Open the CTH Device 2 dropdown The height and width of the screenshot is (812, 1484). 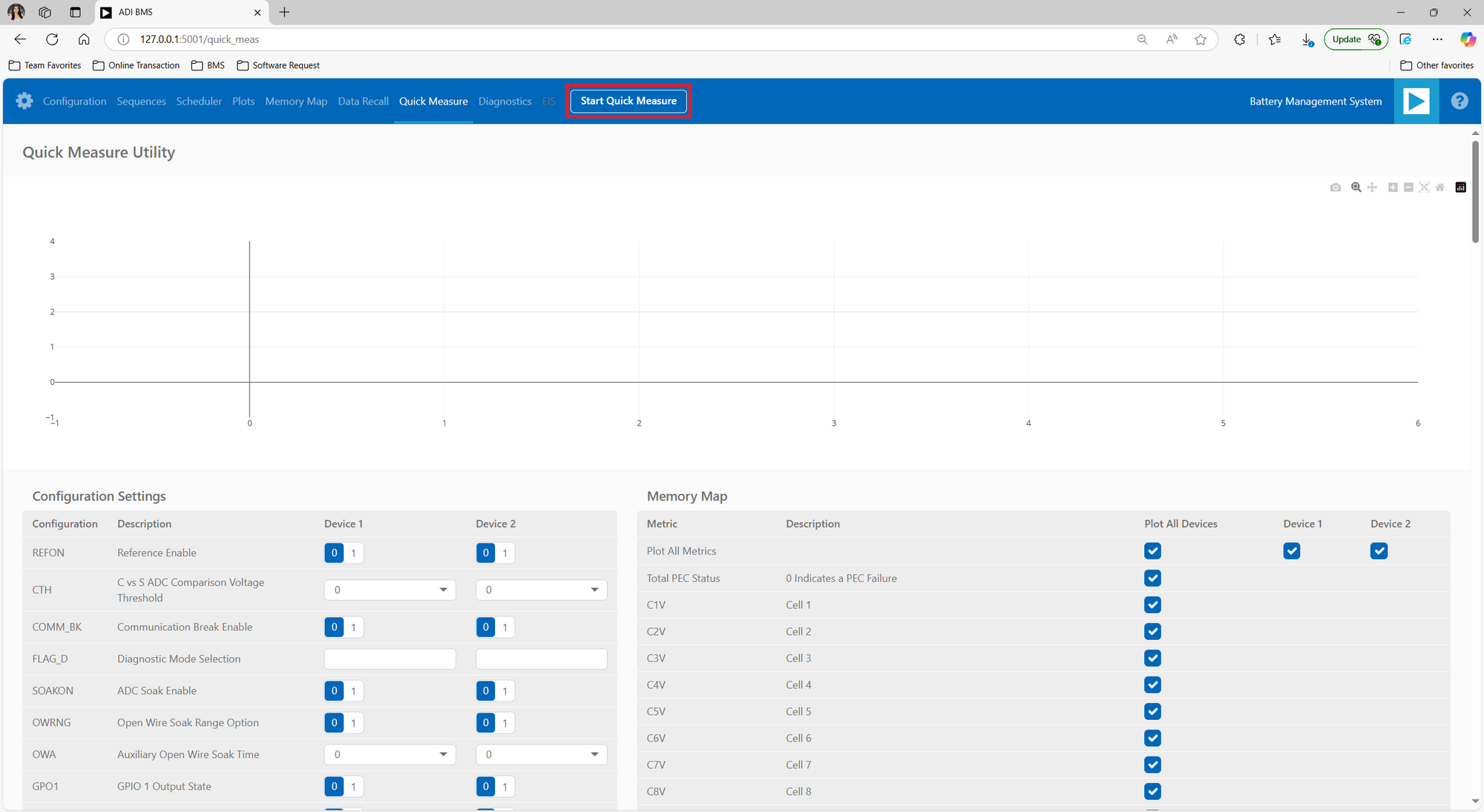tap(541, 590)
